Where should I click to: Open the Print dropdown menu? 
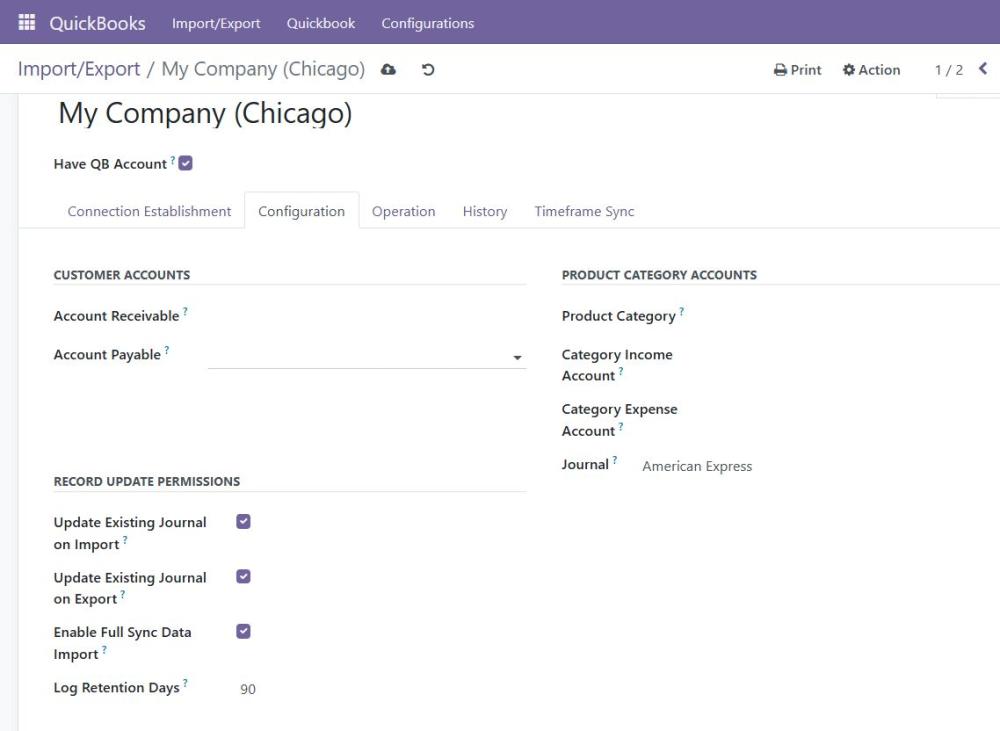tap(797, 70)
